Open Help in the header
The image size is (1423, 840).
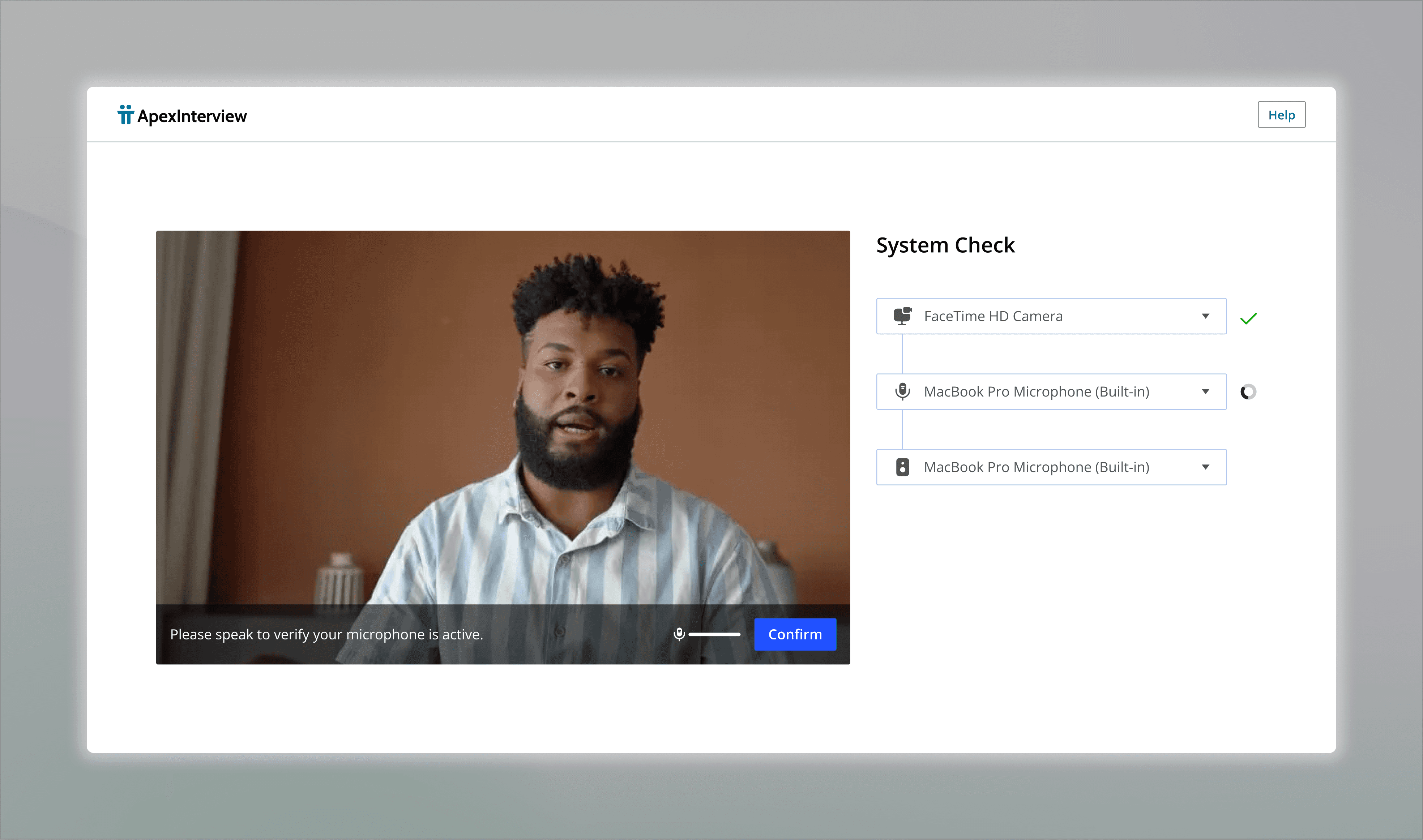(1281, 115)
